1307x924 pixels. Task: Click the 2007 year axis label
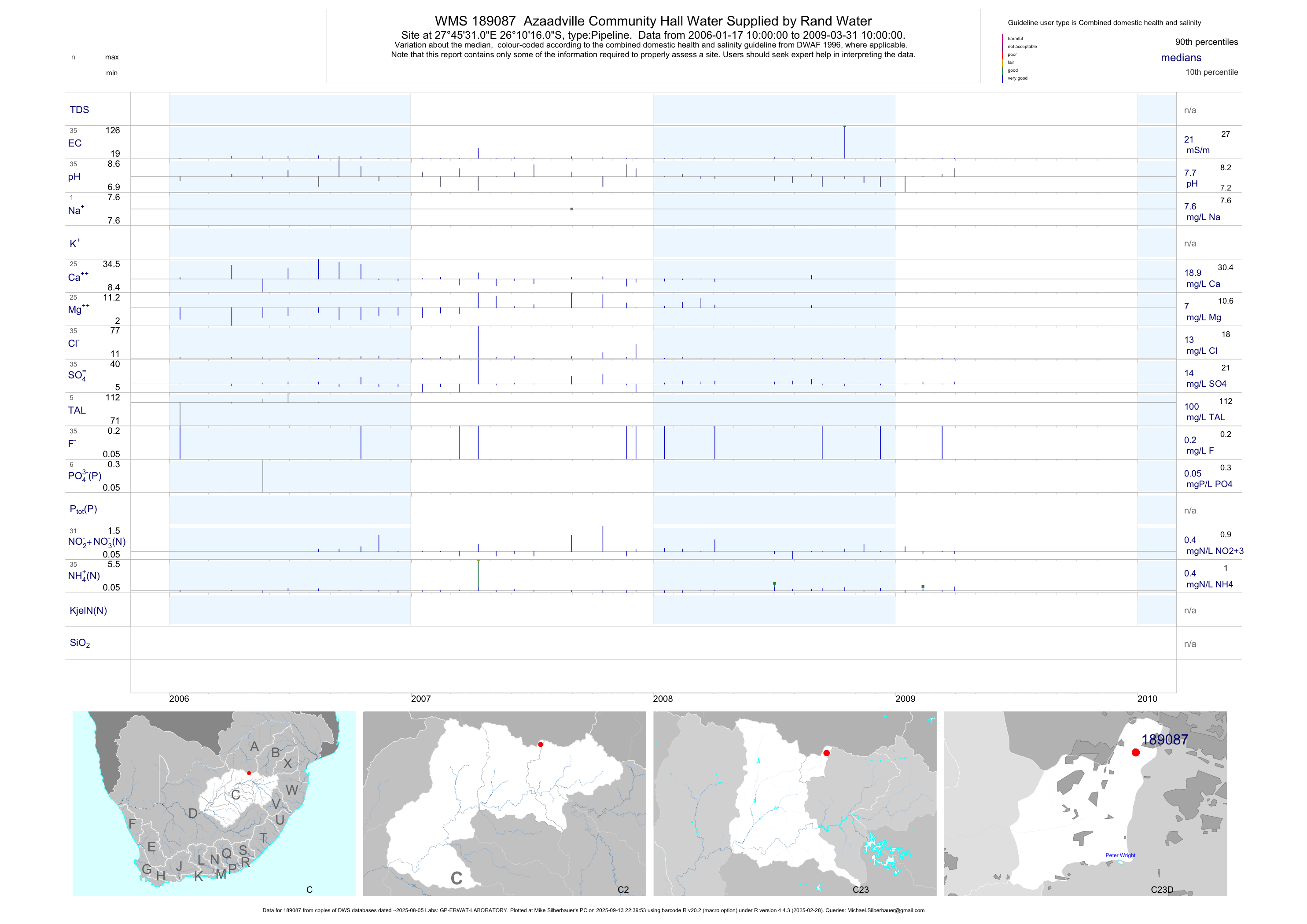coord(421,699)
